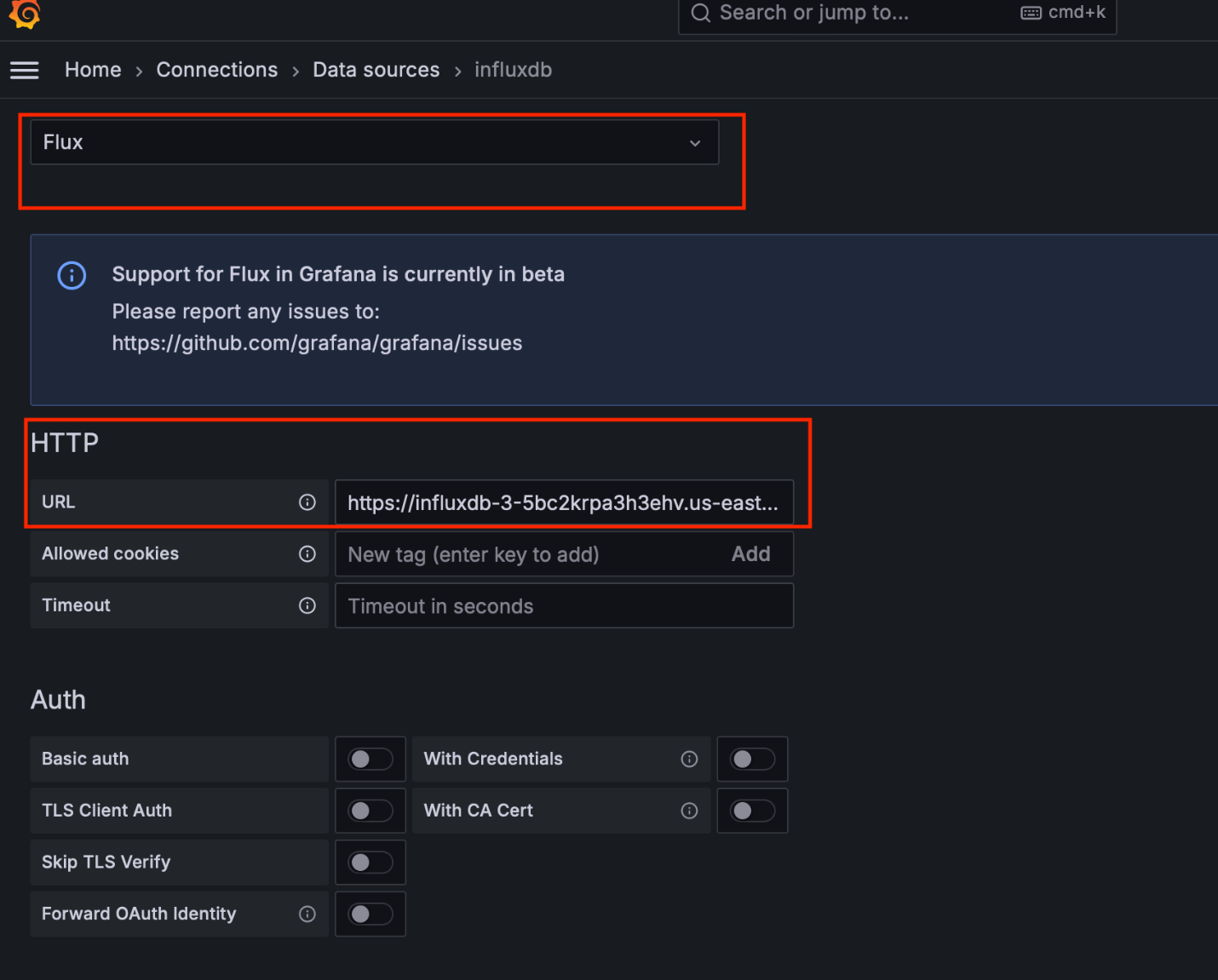Click Add button in Allowed cookies
Viewport: 1218px width, 980px height.
pos(750,554)
